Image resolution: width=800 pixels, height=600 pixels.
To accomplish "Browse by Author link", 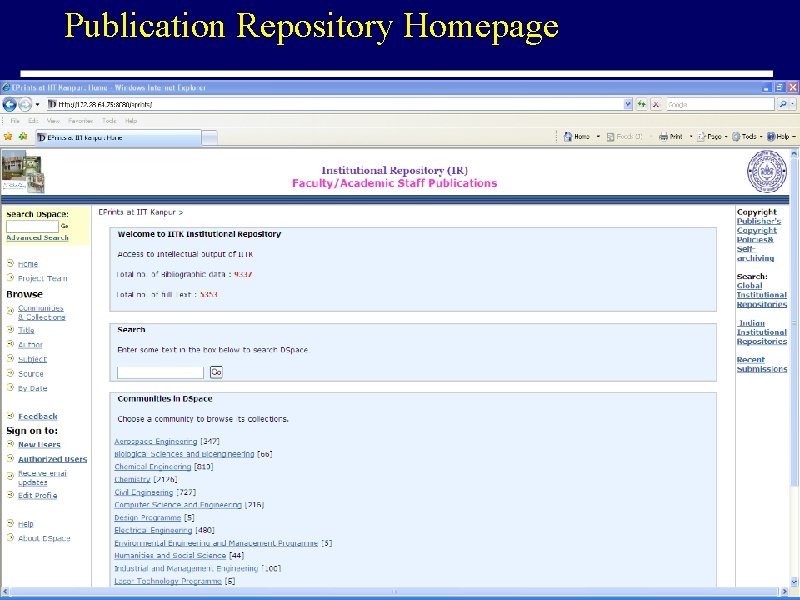I will [x=30, y=345].
